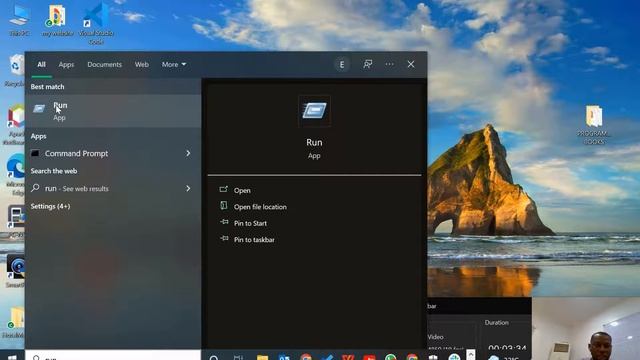Screen dimensions: 640x360
Task: Click the Recycle Bin desktop icon
Action: (x=16, y=70)
